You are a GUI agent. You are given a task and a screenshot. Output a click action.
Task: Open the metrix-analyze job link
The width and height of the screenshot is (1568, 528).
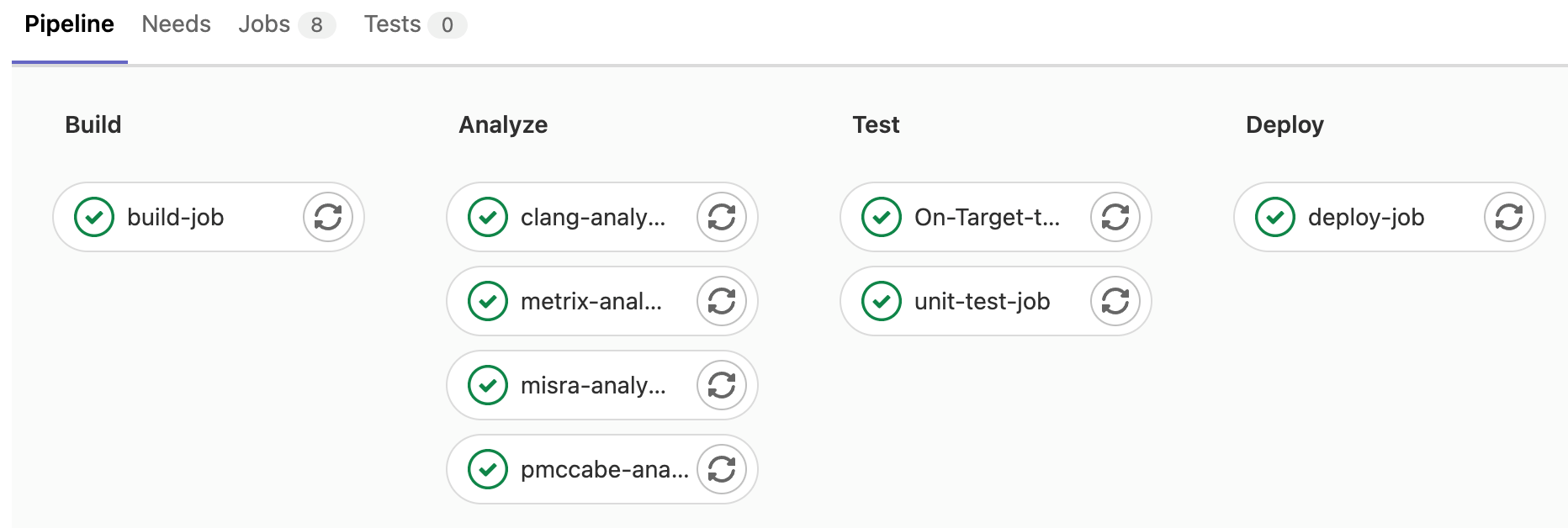pyautogui.click(x=591, y=301)
